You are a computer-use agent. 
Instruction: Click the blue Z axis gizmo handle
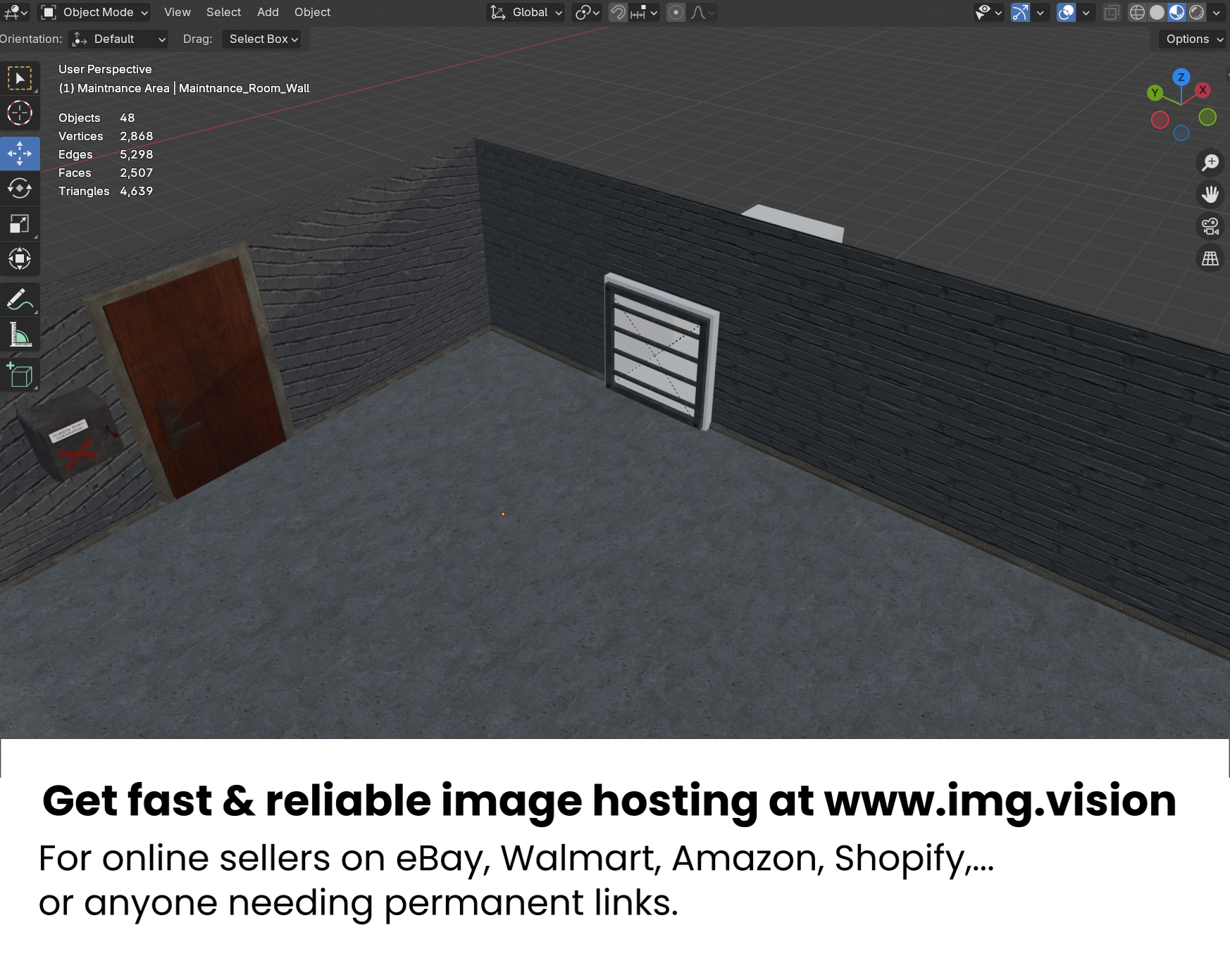pos(1181,77)
